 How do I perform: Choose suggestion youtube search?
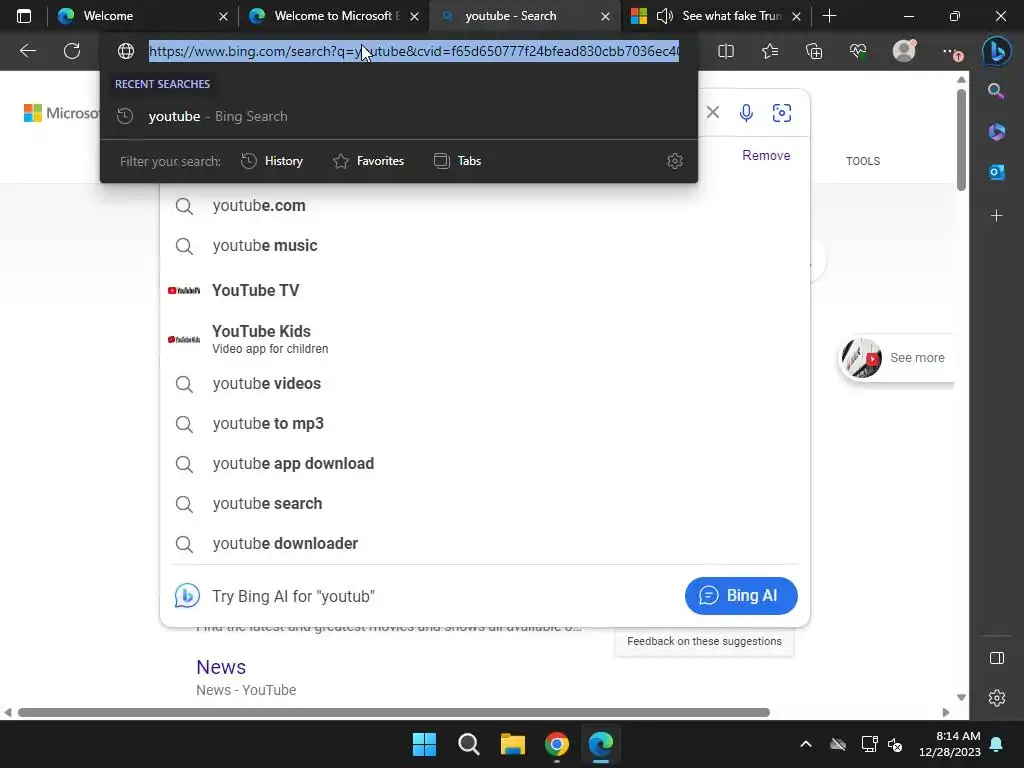pyautogui.click(x=485, y=504)
